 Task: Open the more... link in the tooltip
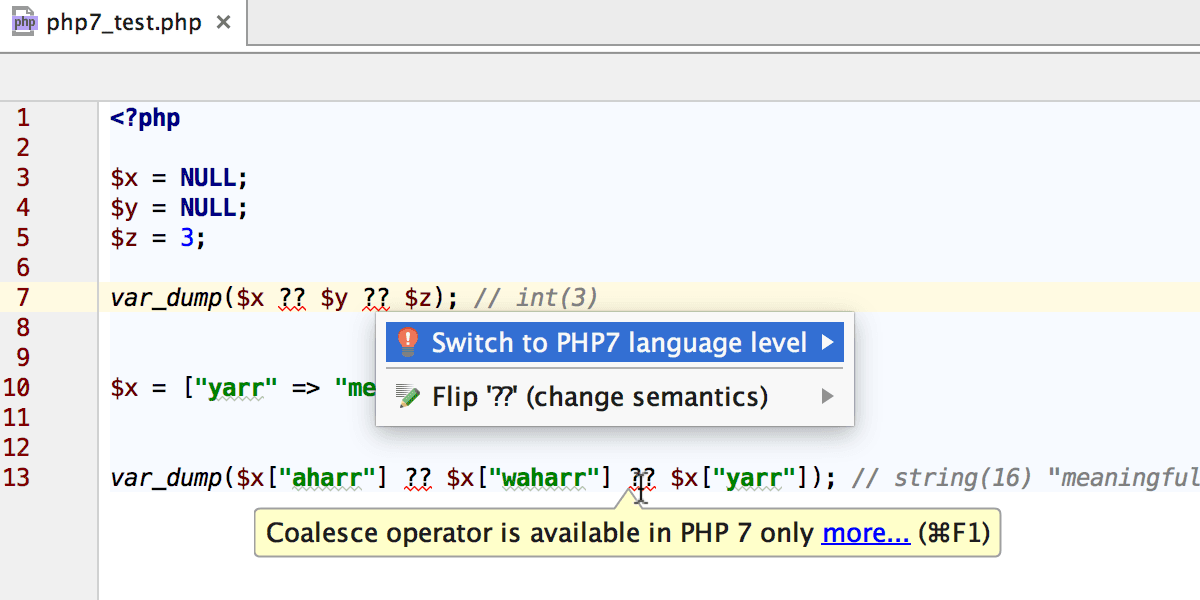click(x=865, y=534)
